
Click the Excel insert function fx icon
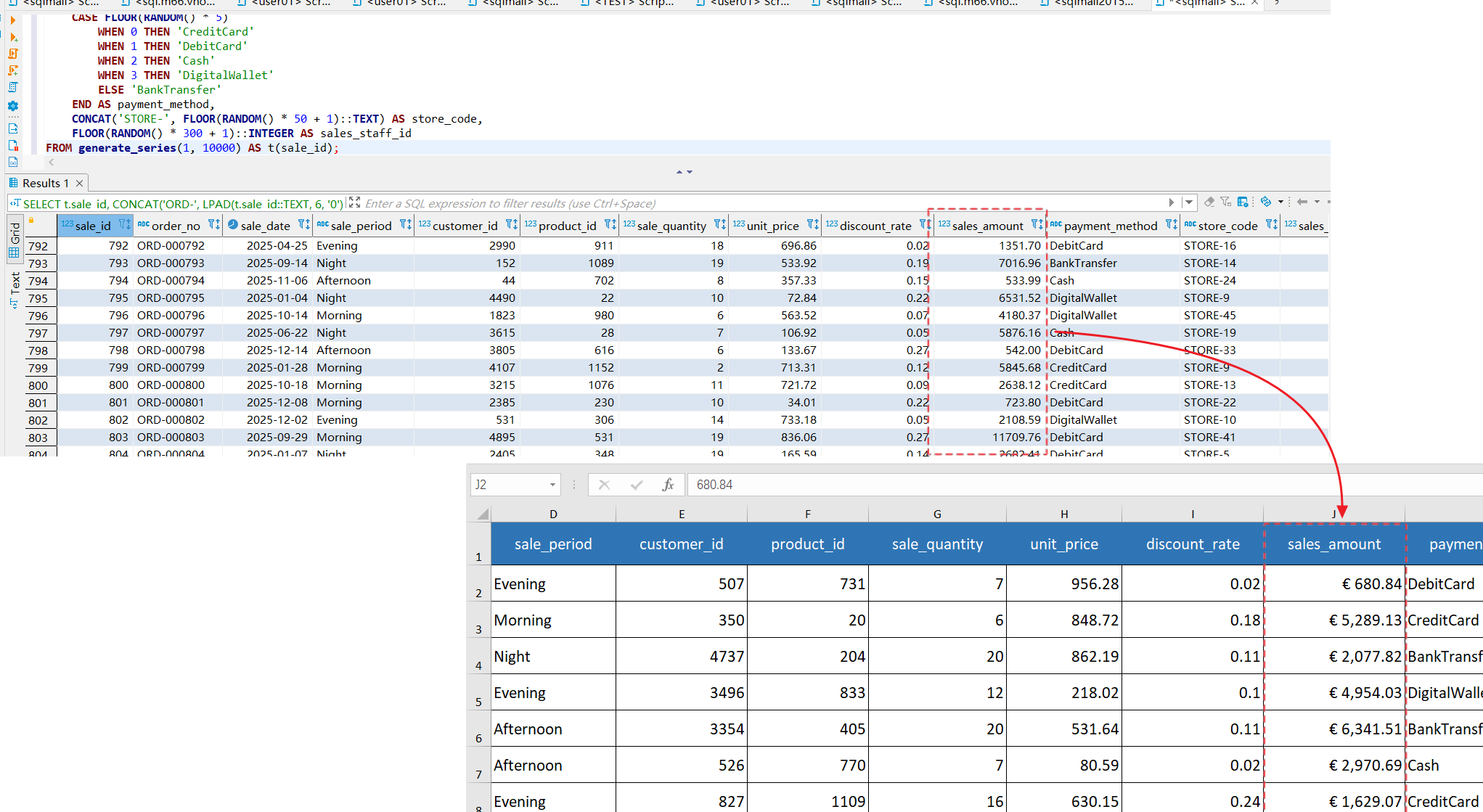coord(668,485)
